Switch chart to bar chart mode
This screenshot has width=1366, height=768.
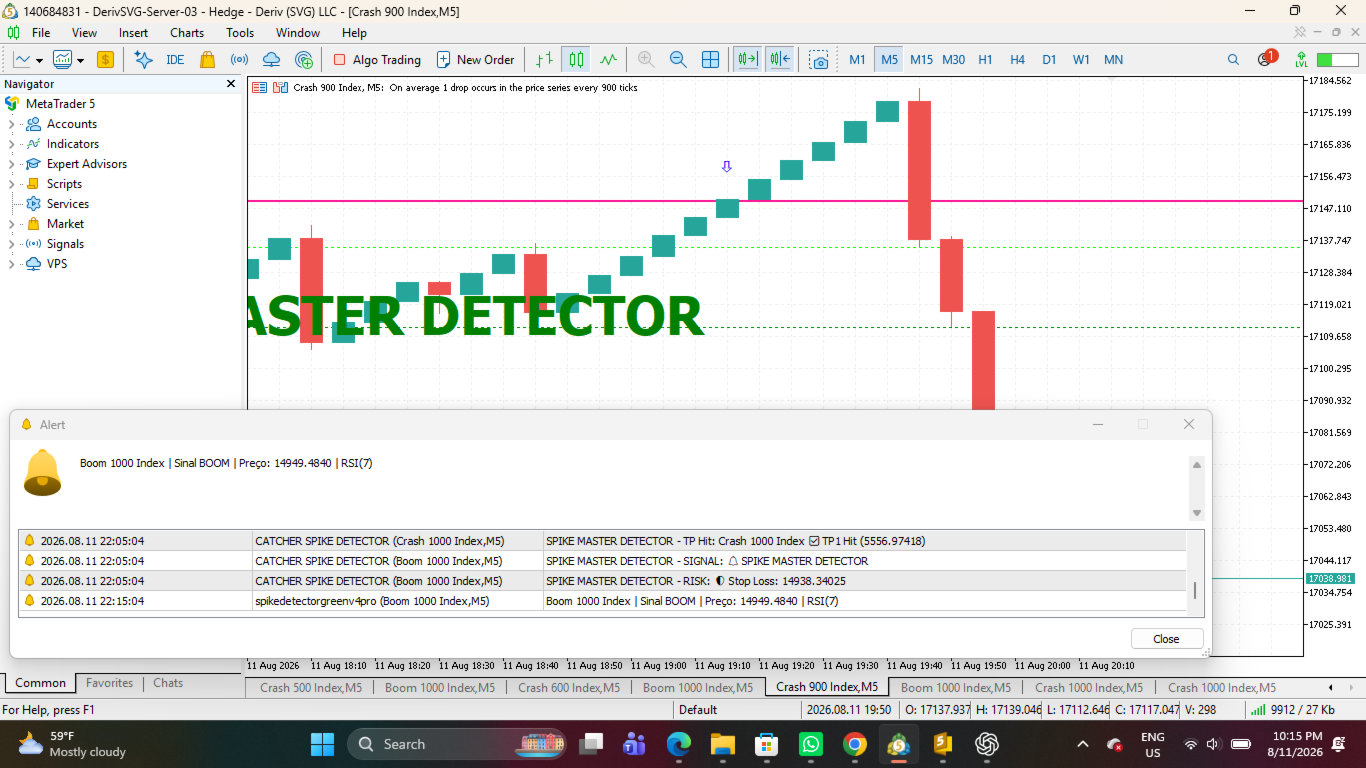click(x=544, y=60)
